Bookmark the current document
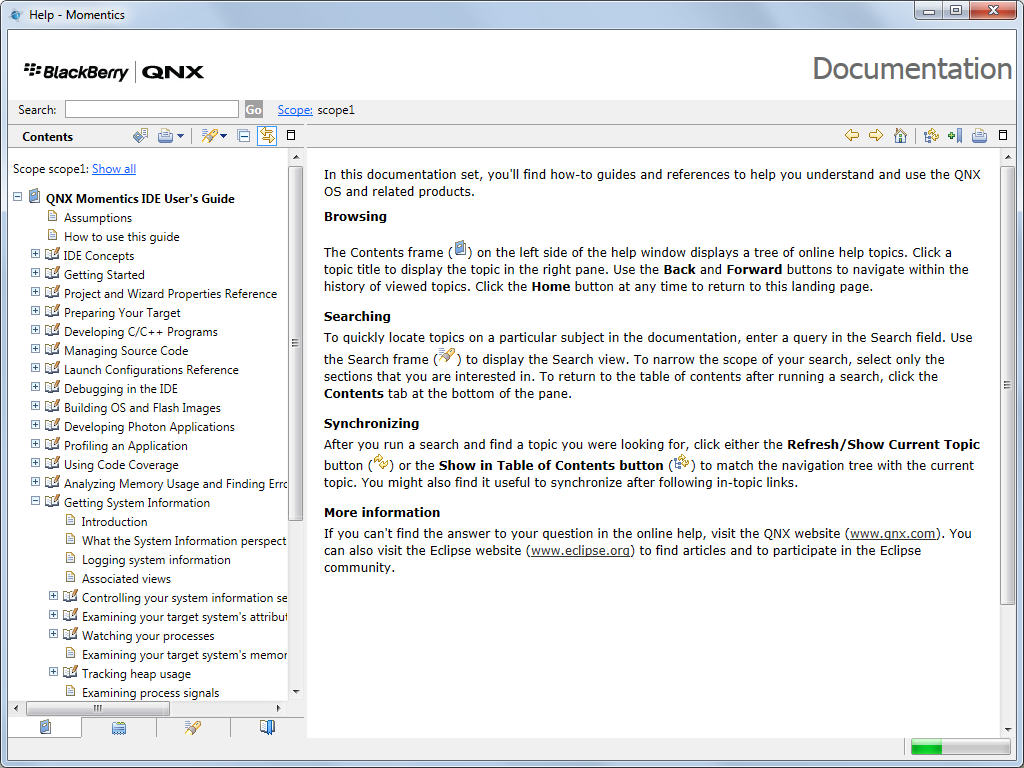The image size is (1024, 768). point(954,136)
